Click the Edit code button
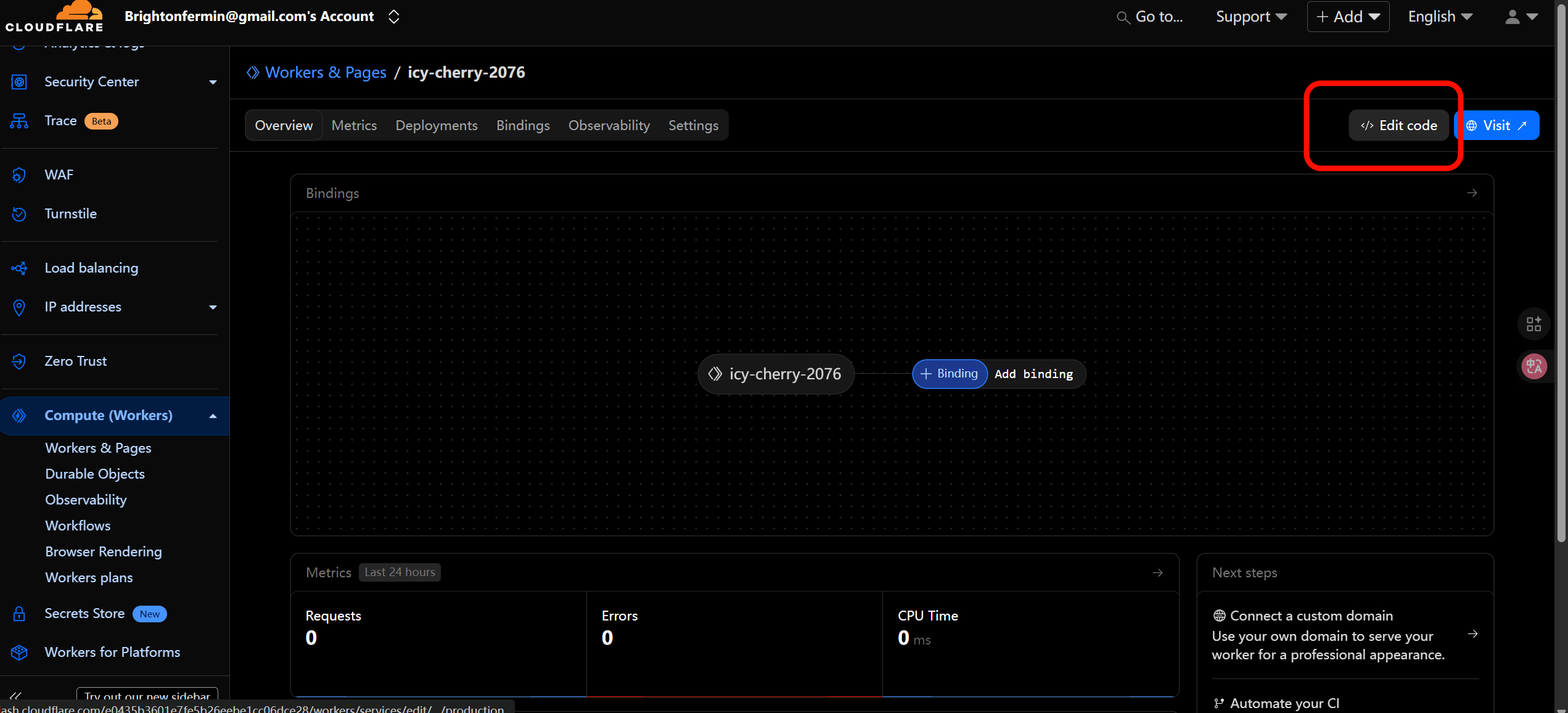 tap(1398, 125)
